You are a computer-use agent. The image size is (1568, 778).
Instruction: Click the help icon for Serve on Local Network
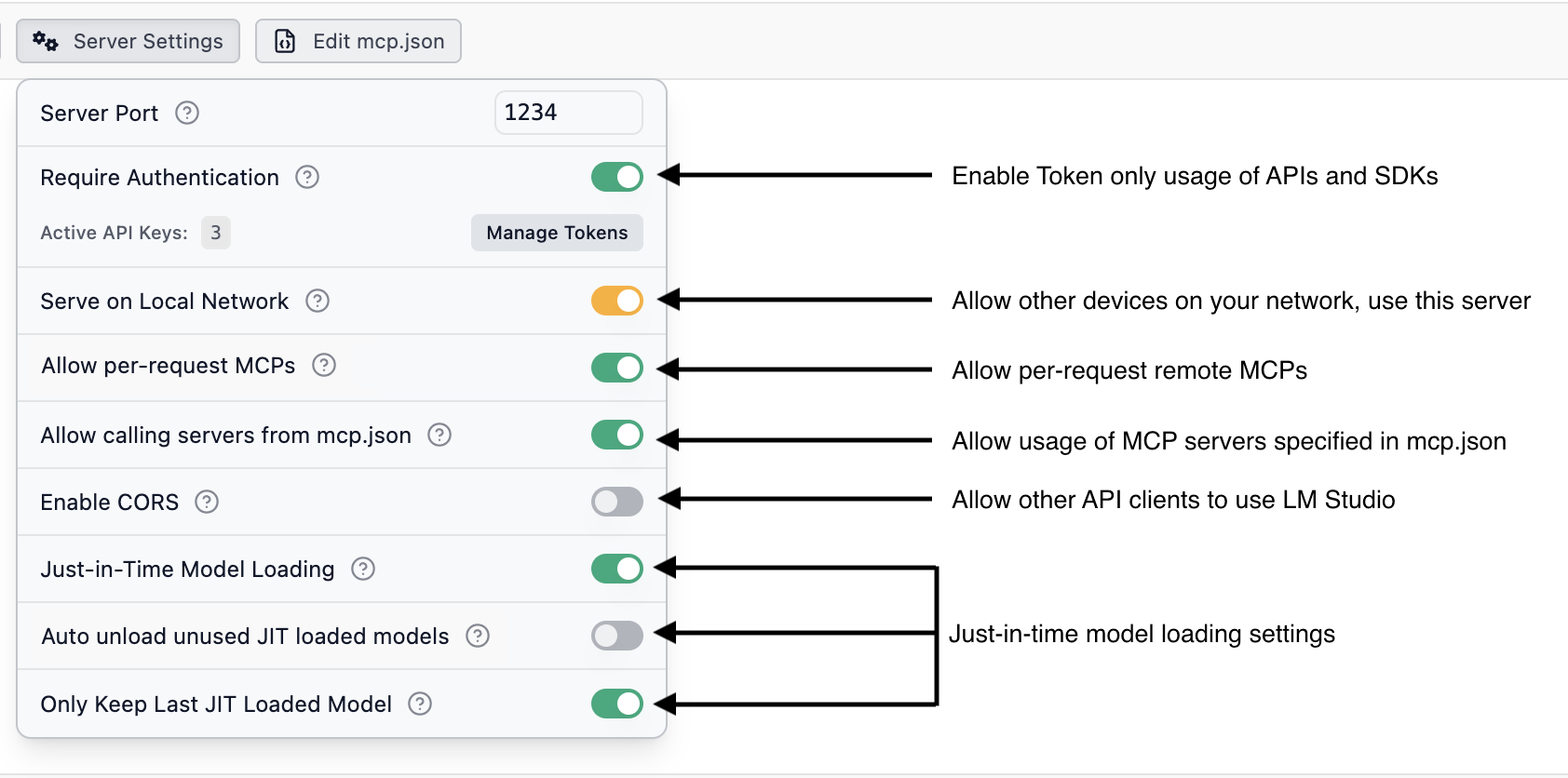point(318,301)
